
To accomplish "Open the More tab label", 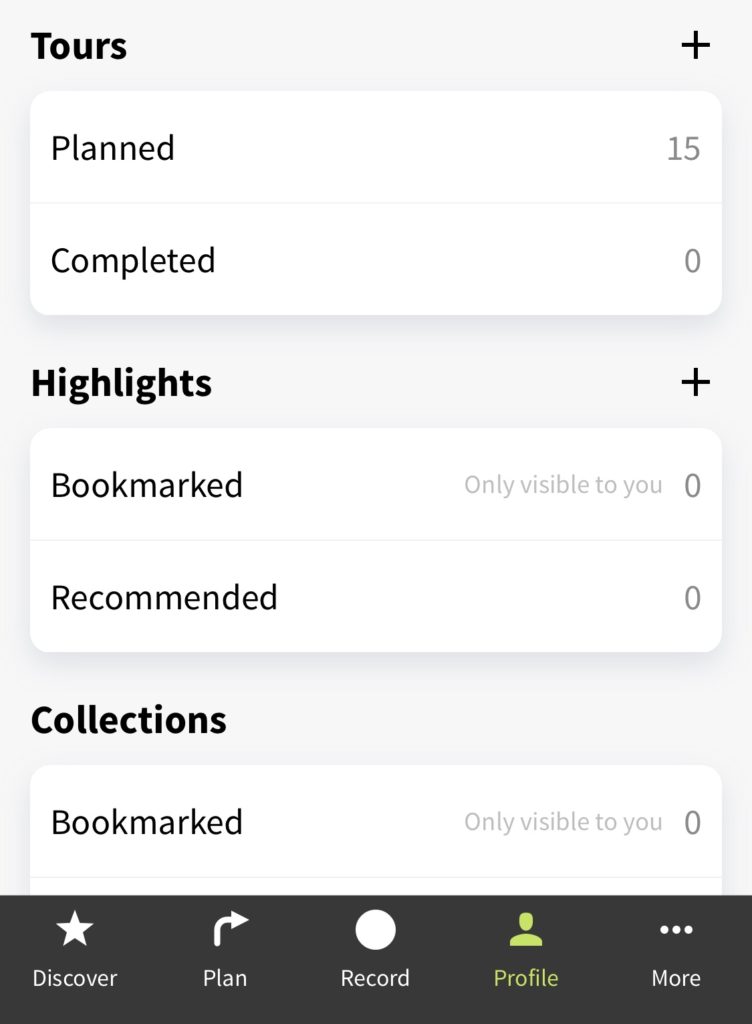I will click(676, 978).
